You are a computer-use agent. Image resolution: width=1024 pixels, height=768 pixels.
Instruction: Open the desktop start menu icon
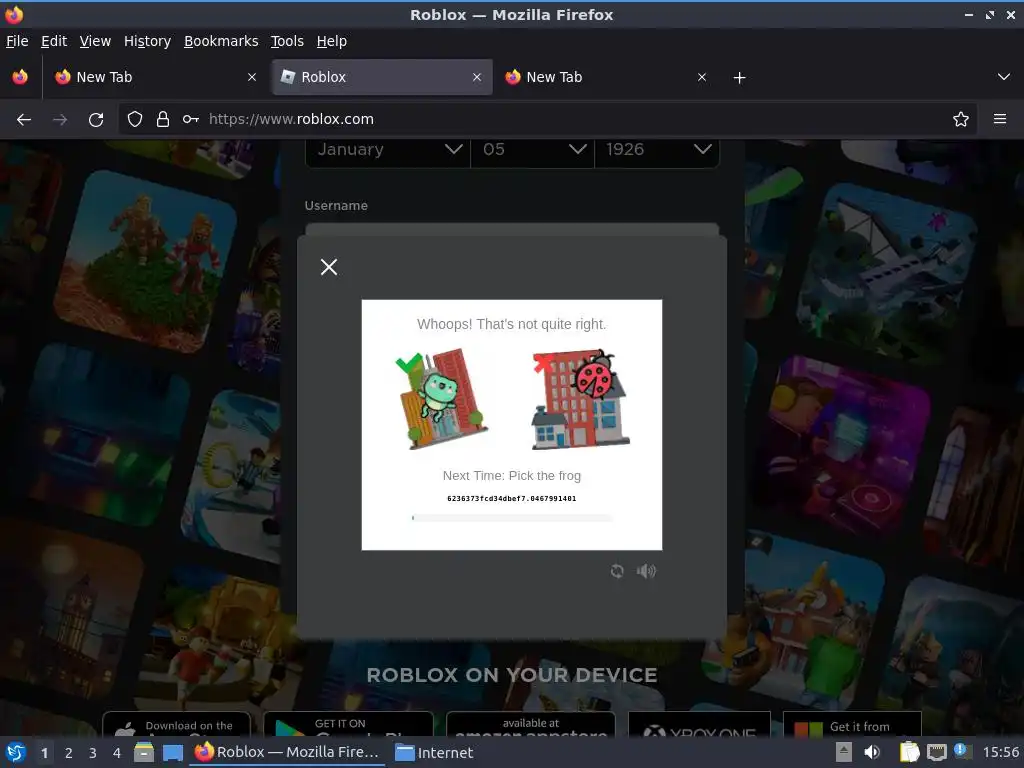(16, 753)
